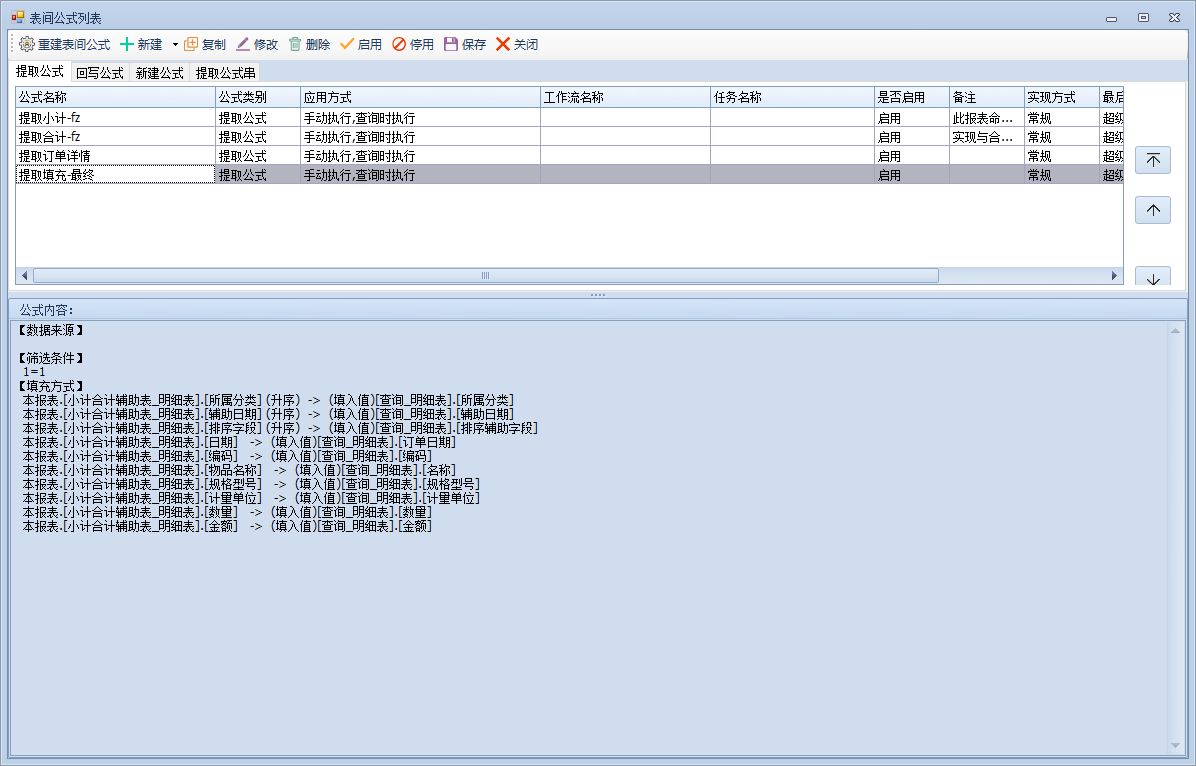Screen dimensions: 1196x766
Task: Select the 提取公式串 tab
Action: 225,73
